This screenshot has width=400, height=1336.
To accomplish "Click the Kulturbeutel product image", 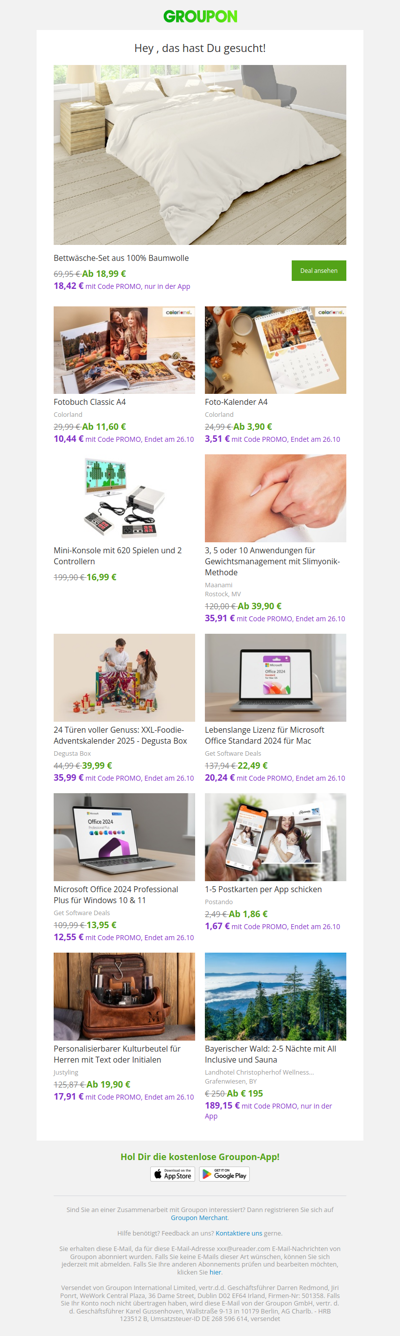I will tap(124, 996).
